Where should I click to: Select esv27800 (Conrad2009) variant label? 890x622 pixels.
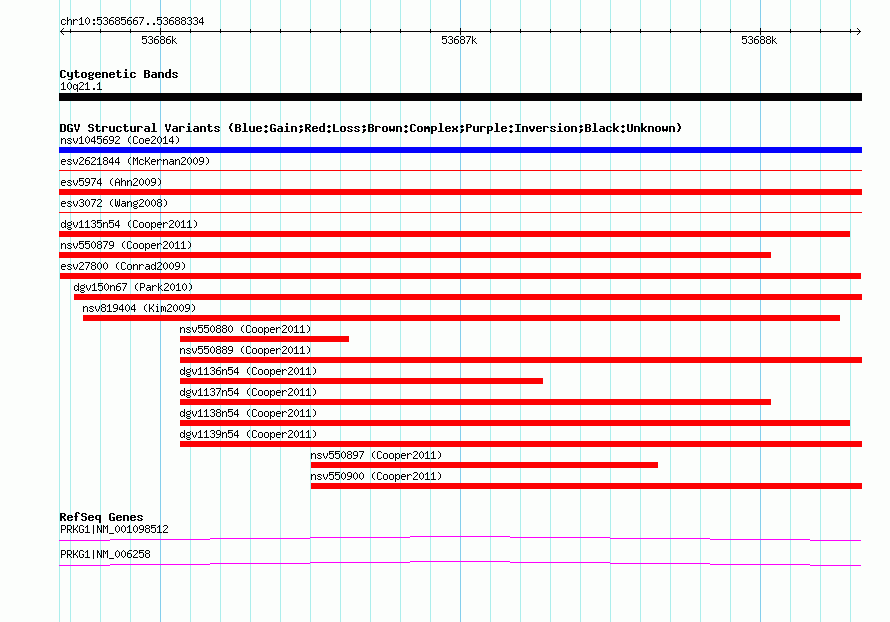(123, 266)
